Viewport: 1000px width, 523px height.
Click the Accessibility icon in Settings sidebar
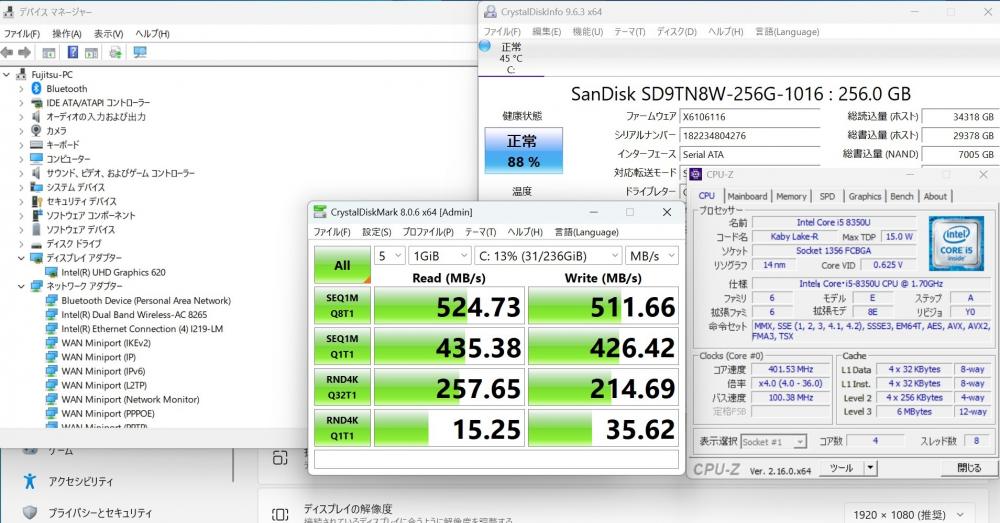(x=30, y=481)
